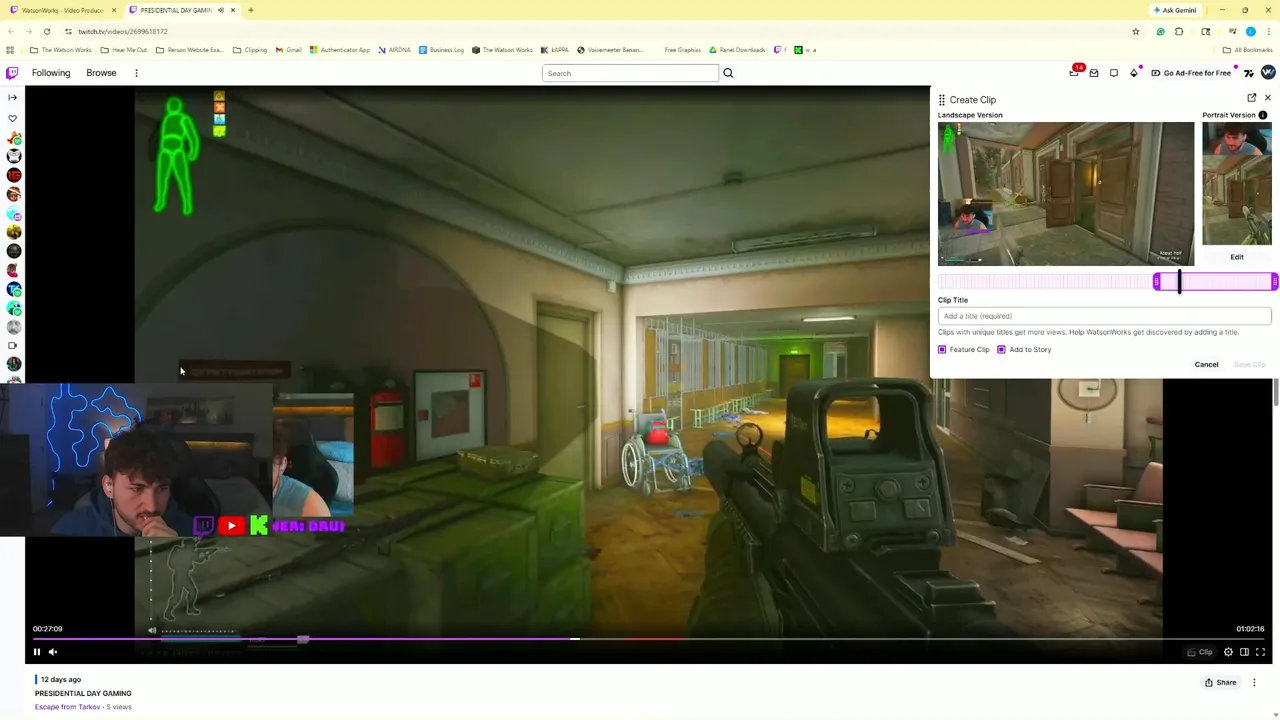
Task: Open the Bits diamond icon
Action: tap(1134, 73)
